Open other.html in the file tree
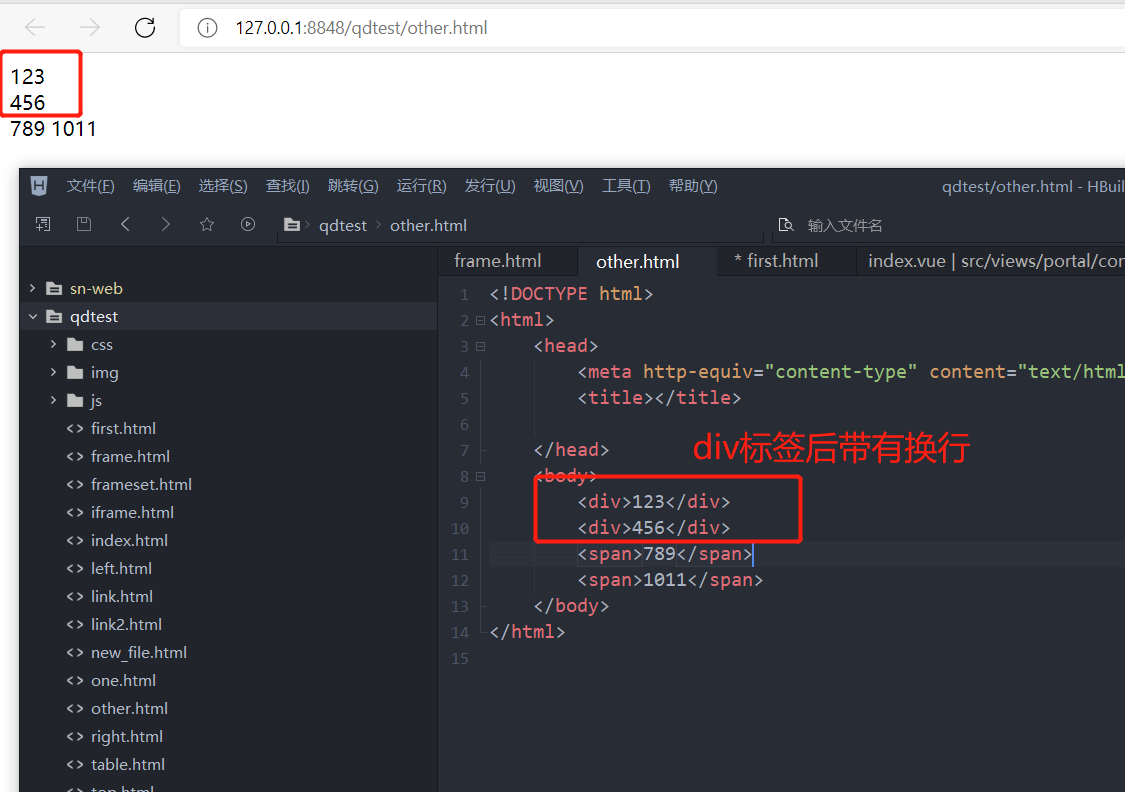The height and width of the screenshot is (792, 1125). coord(129,708)
